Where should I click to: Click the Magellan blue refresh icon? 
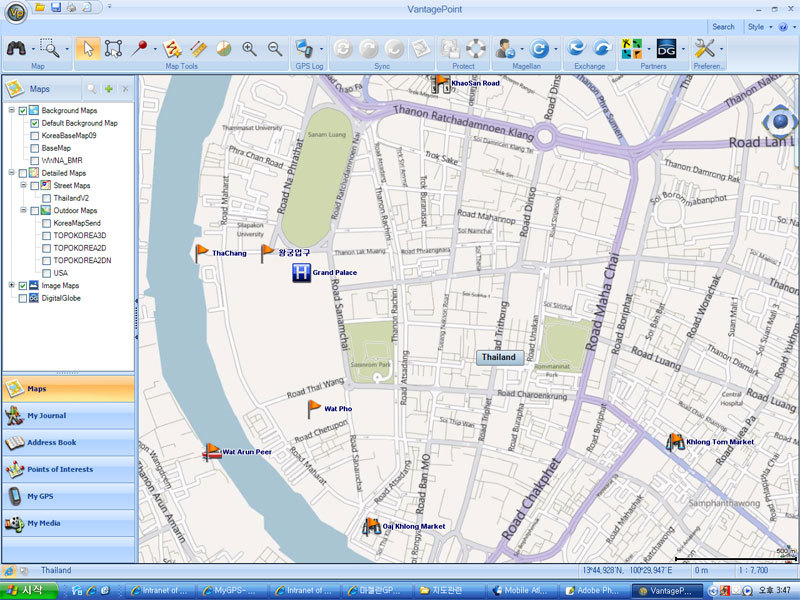pyautogui.click(x=539, y=49)
